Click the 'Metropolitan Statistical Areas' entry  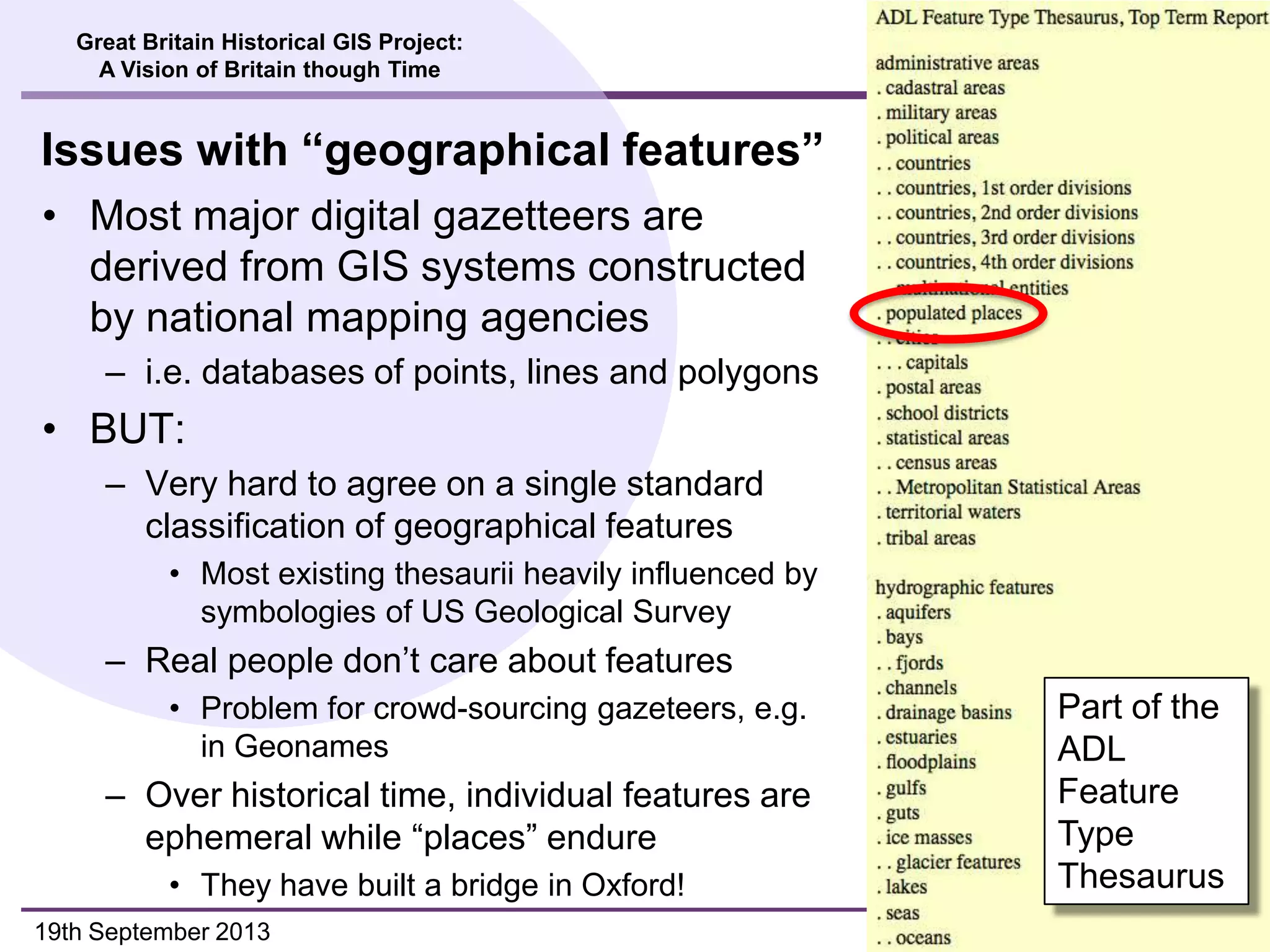pos(1017,488)
